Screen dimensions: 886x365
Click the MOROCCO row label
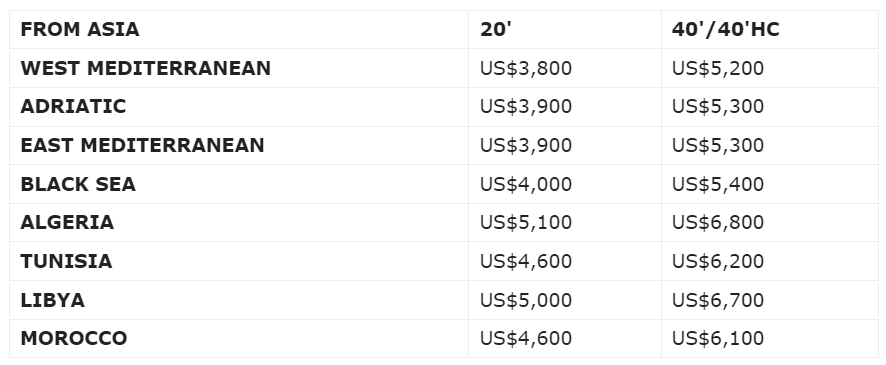click(x=74, y=338)
